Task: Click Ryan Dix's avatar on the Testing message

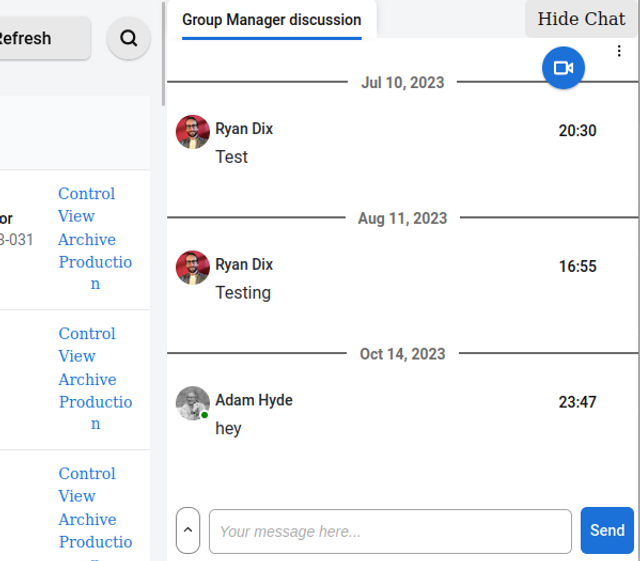Action: (193, 268)
